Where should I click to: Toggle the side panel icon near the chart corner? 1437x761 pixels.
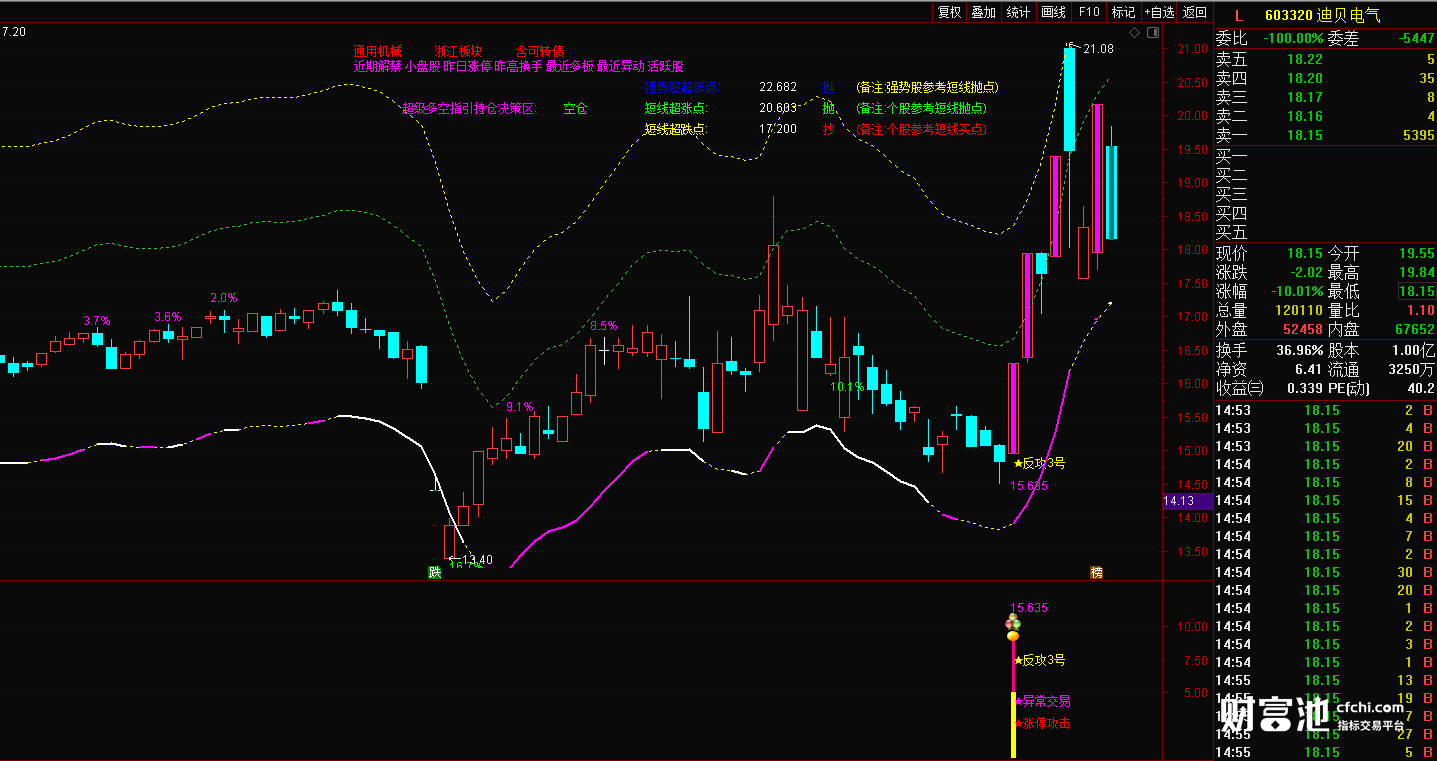coord(1154,33)
